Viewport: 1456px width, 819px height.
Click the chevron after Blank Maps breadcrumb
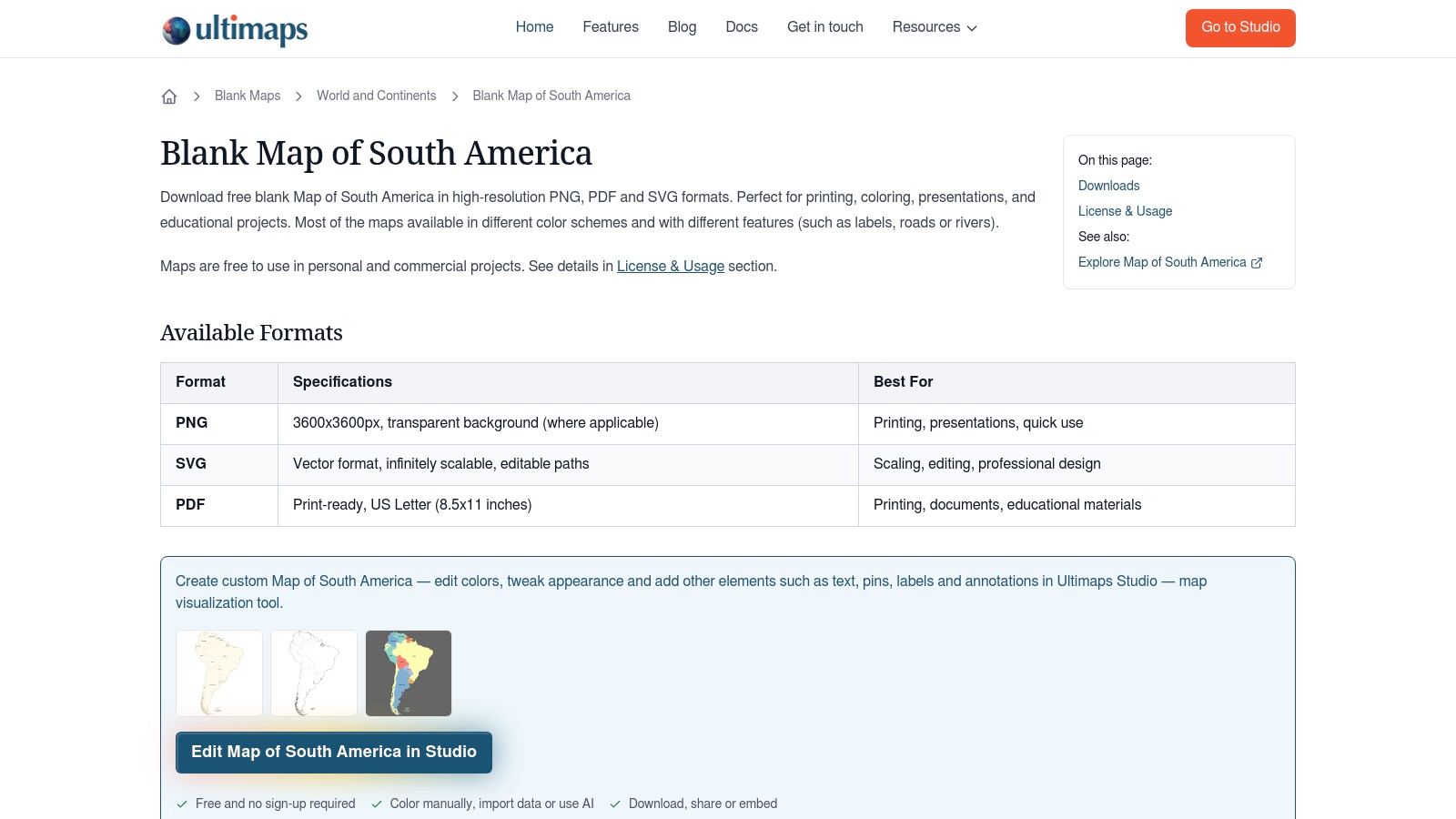(298, 96)
